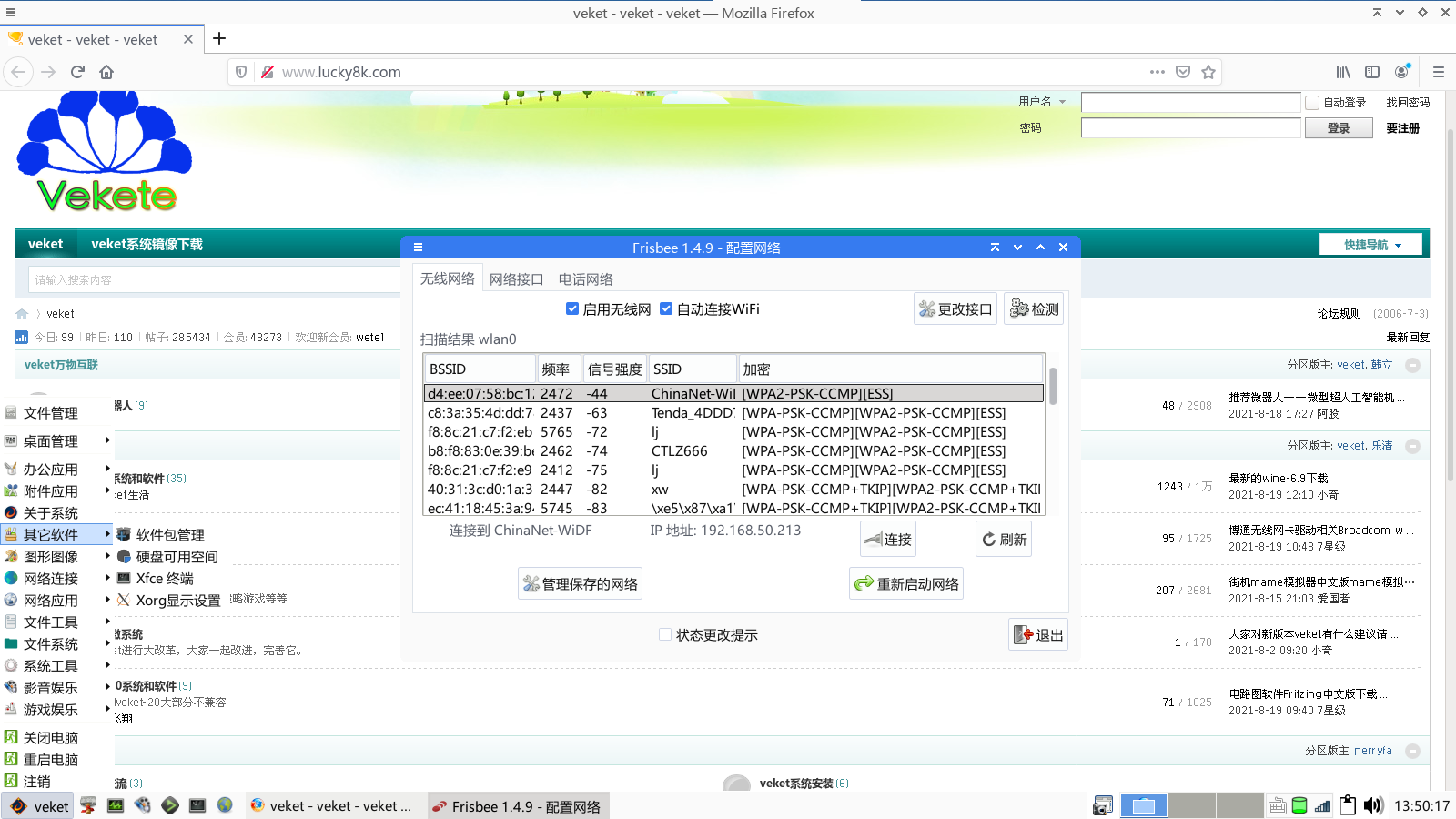
Task: Switch to the 网络接口 tab
Action: point(516,279)
